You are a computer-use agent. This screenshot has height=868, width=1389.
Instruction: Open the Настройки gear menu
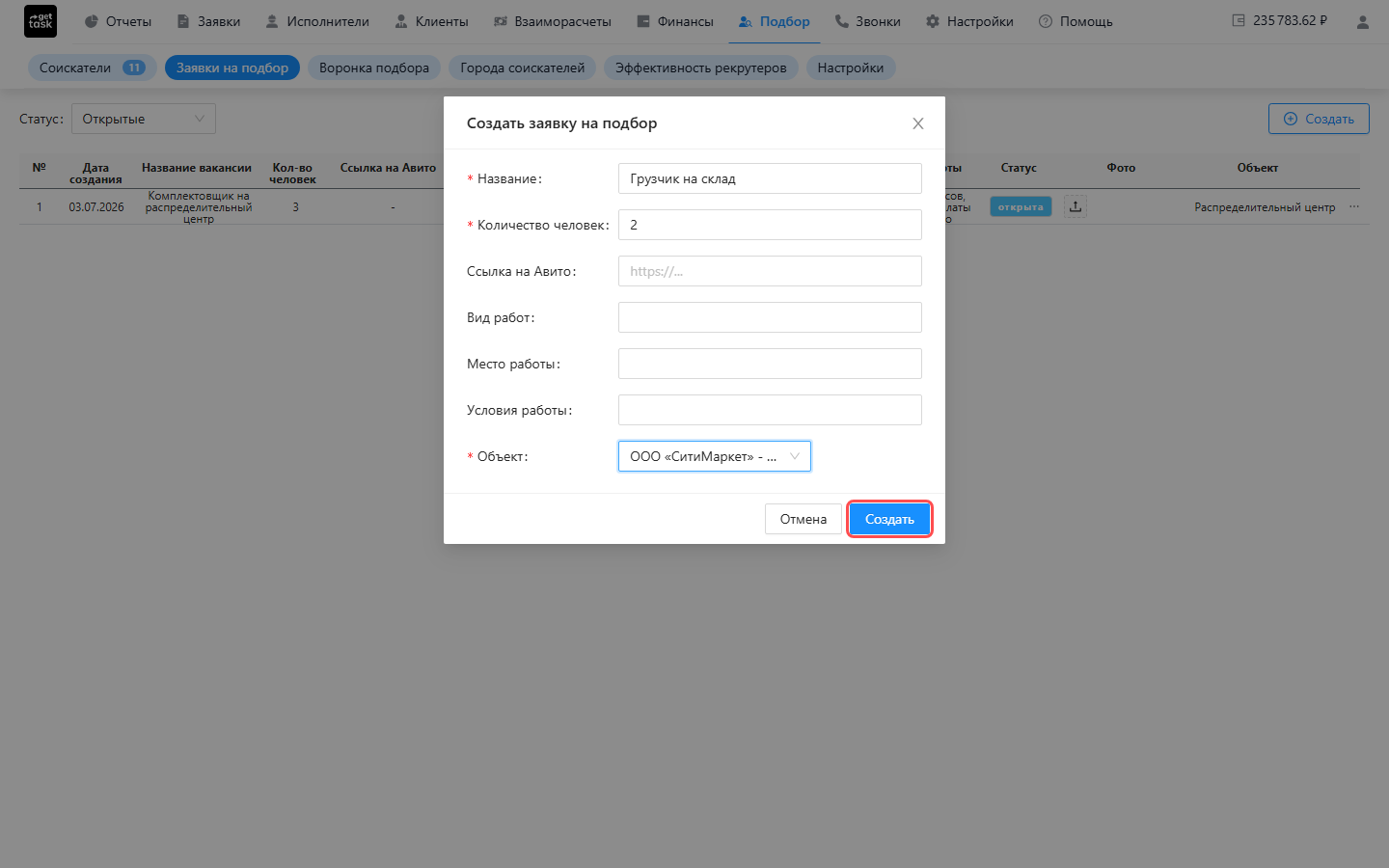click(x=969, y=21)
